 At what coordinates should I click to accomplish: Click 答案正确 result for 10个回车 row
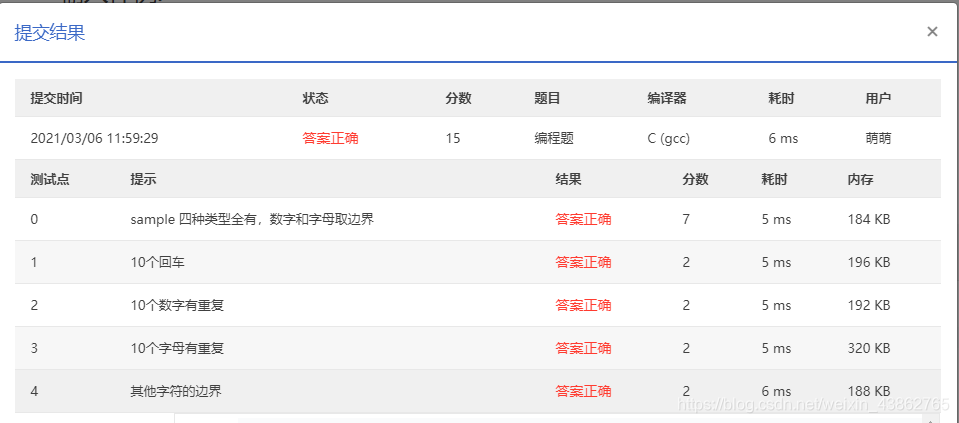[x=583, y=262]
